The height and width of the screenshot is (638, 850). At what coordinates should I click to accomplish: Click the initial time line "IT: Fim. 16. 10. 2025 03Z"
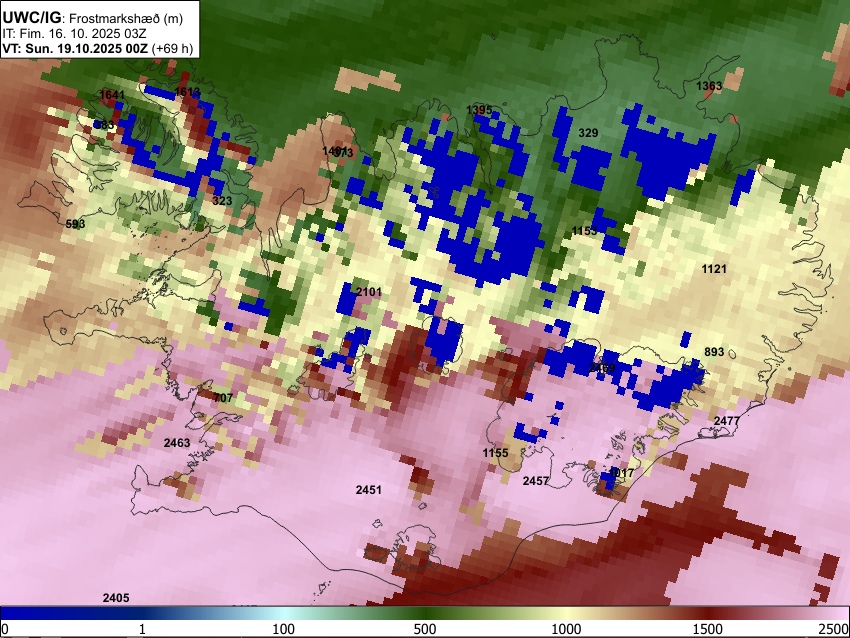coord(74,34)
